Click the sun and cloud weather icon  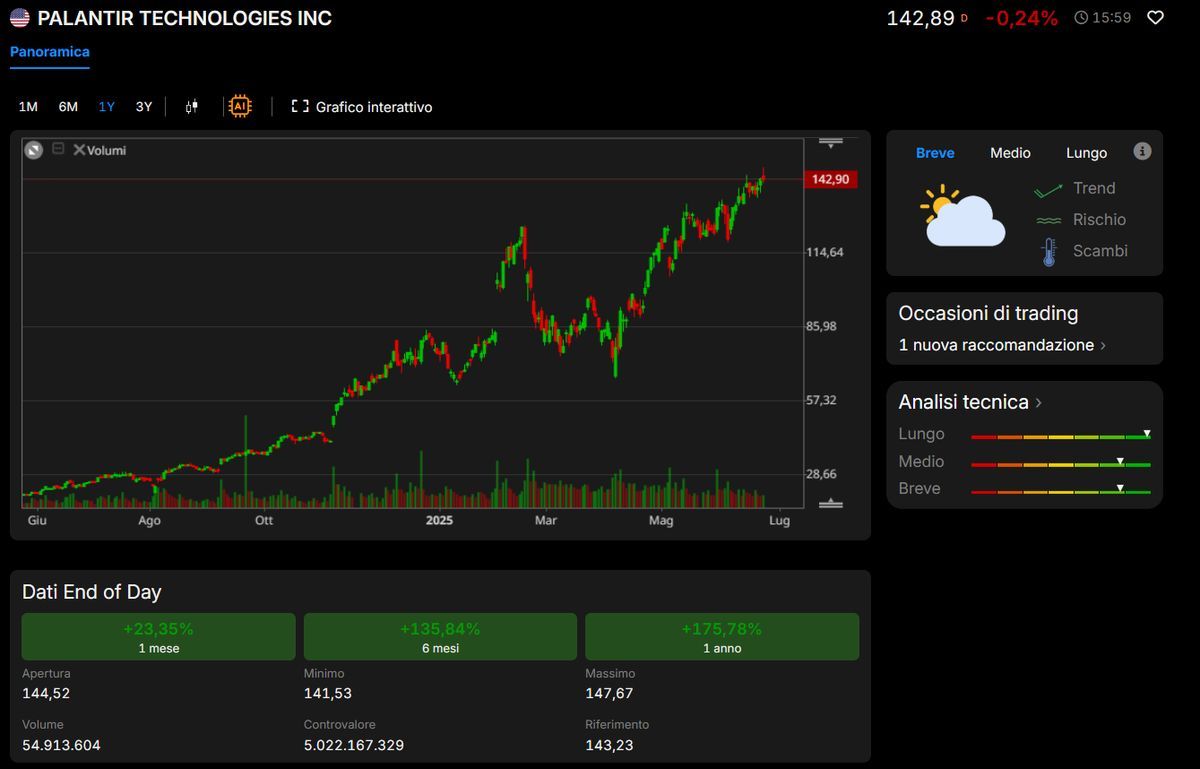point(962,215)
